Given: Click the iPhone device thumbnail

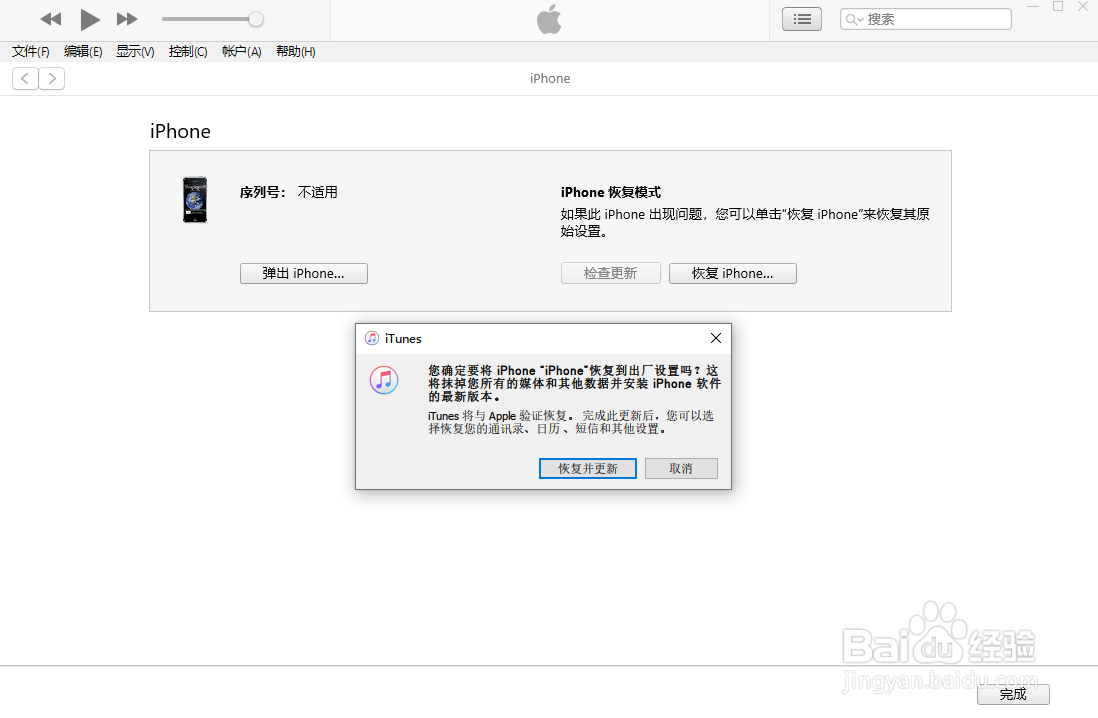Looking at the screenshot, I should (x=194, y=200).
